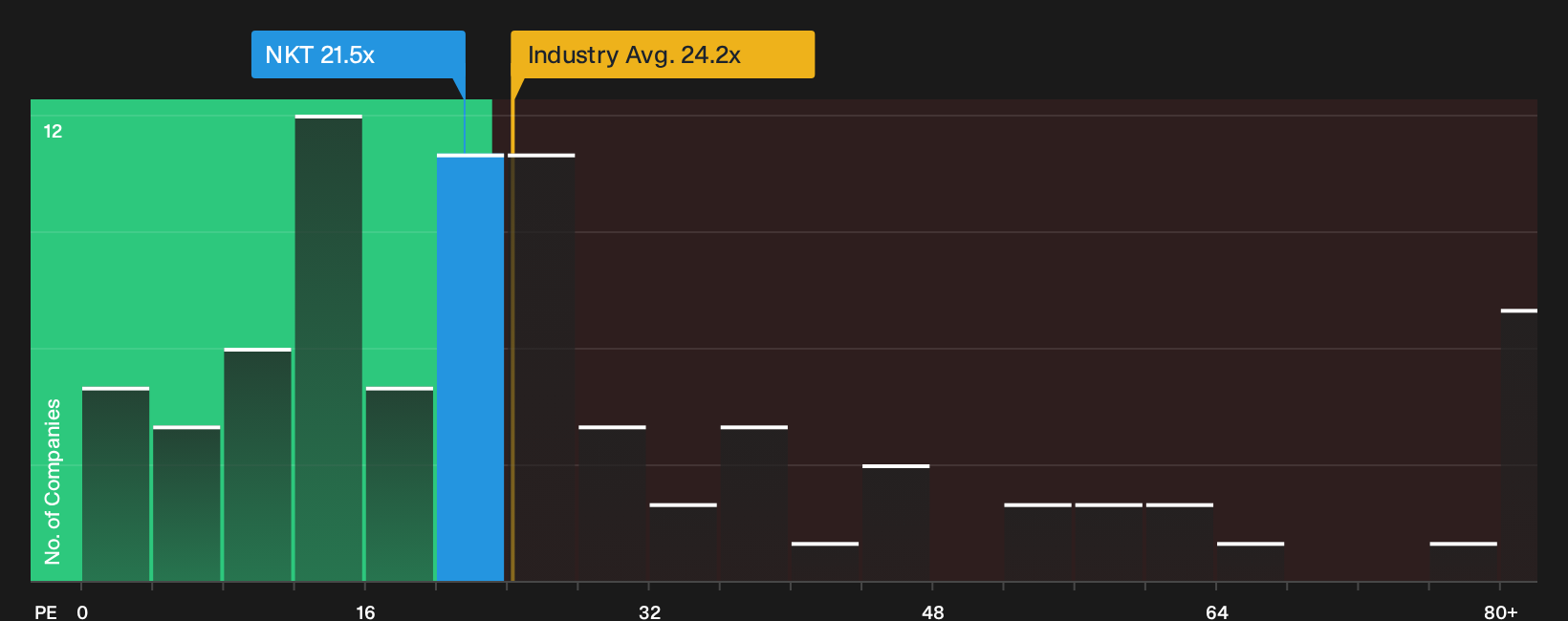
Task: Click the rightmost 80+ histogram bar
Action: pyautogui.click(x=1519, y=445)
